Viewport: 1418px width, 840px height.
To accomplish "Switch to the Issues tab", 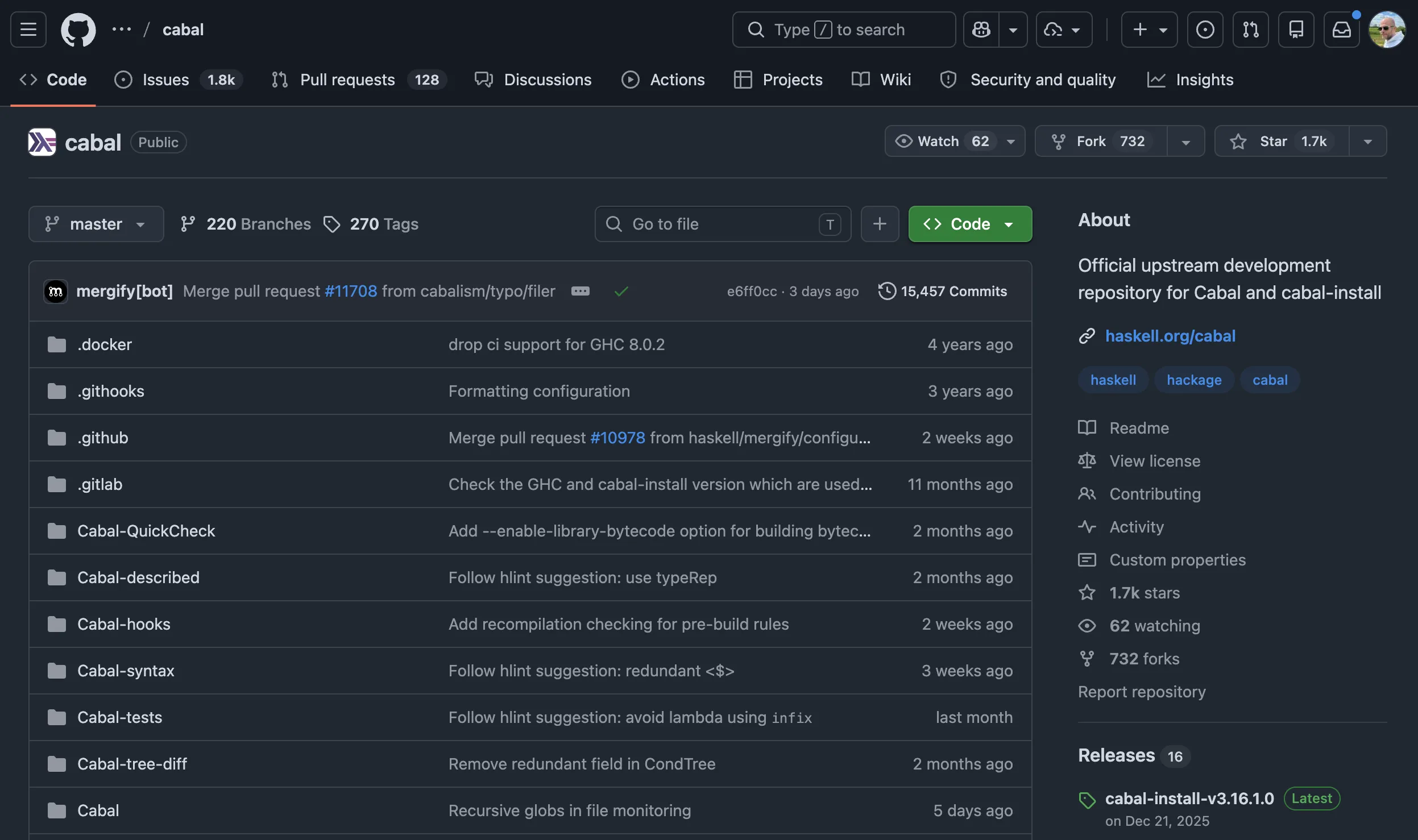I will 179,80.
